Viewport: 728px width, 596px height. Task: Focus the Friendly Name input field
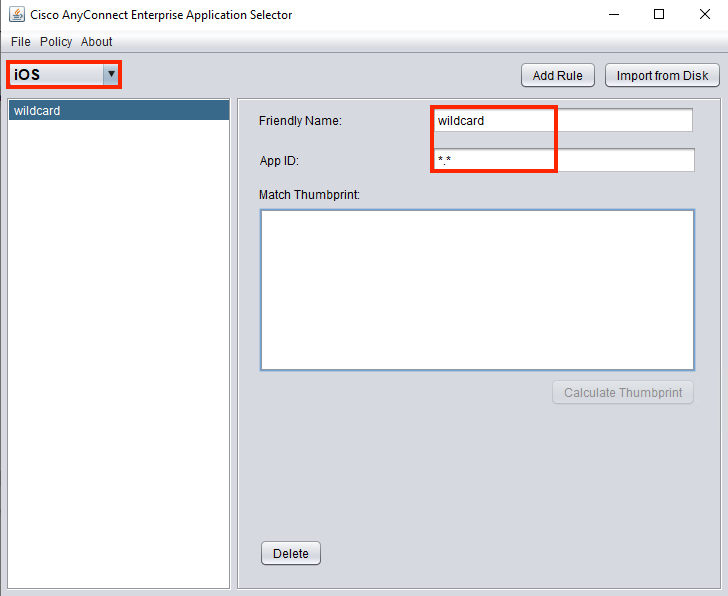(563, 120)
